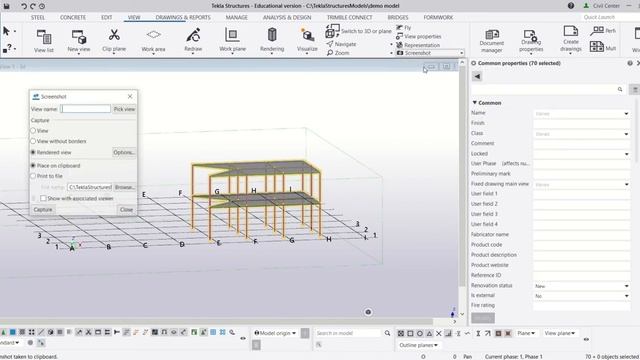The height and width of the screenshot is (360, 640).
Task: Open Representation settings
Action: coord(418,45)
